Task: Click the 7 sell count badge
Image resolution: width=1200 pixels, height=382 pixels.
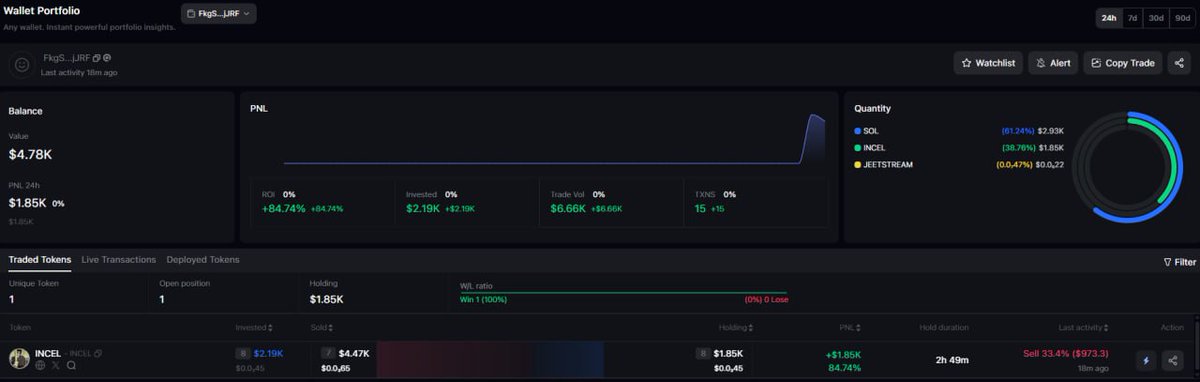Action: coord(327,353)
